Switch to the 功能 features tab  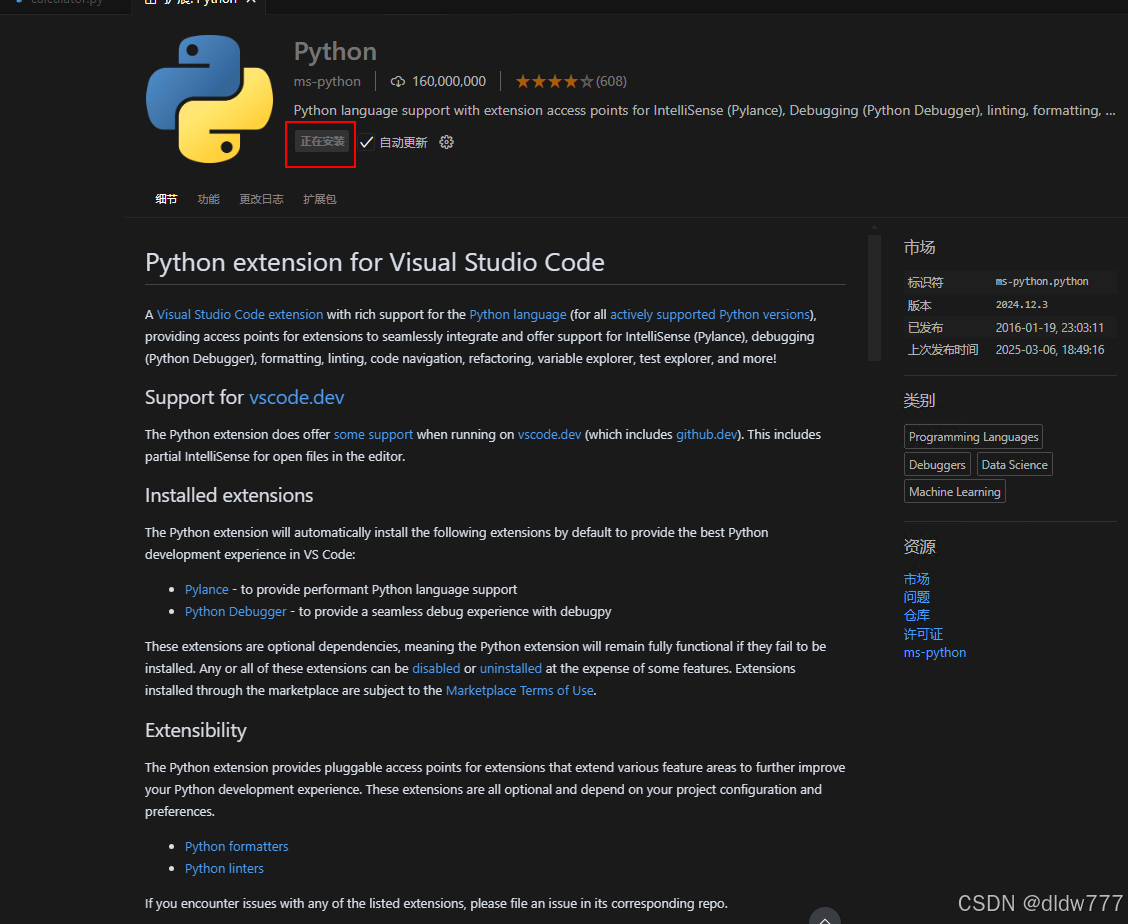[209, 199]
